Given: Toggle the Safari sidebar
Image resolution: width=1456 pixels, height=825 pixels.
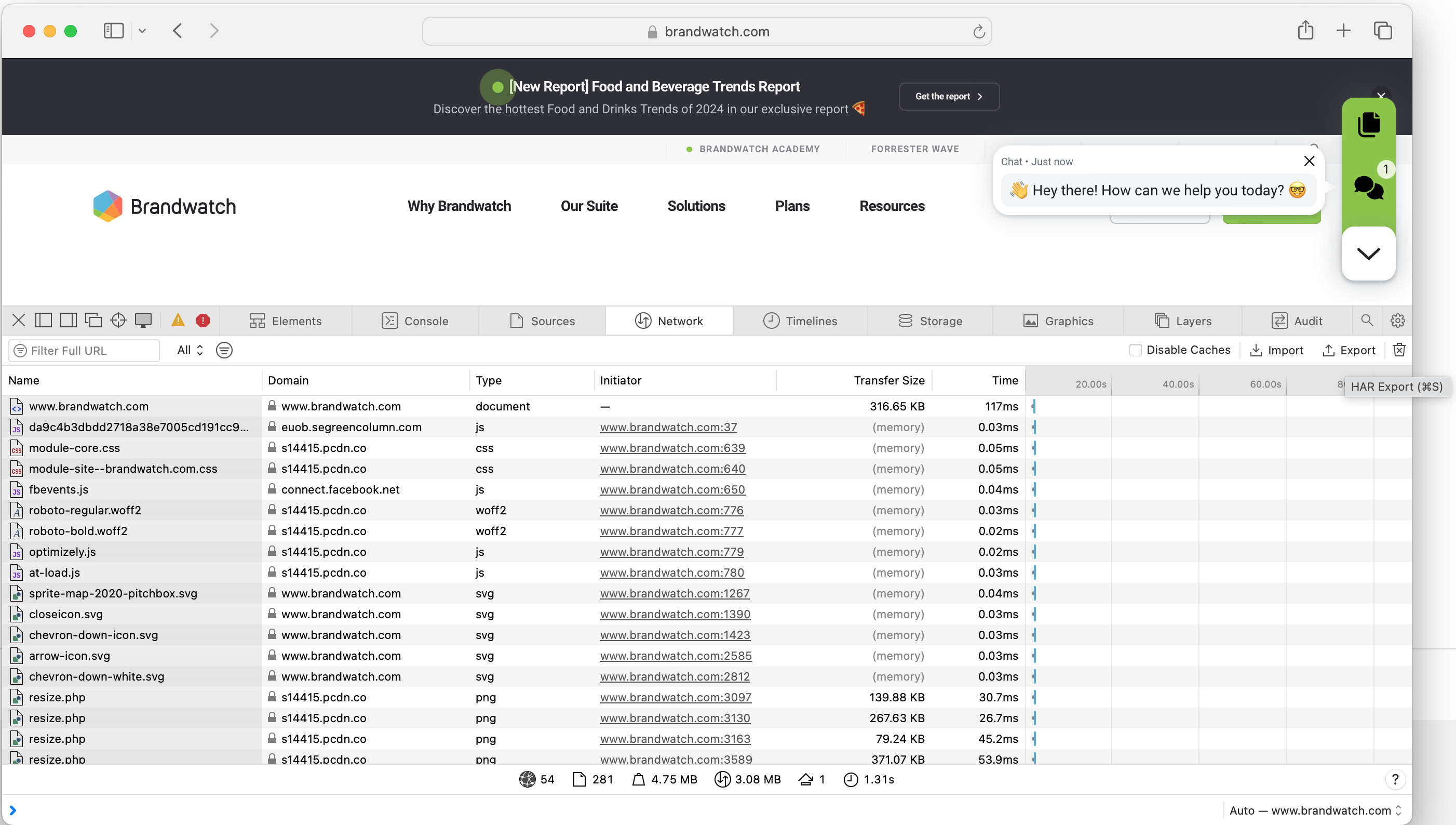Looking at the screenshot, I should click(x=114, y=31).
